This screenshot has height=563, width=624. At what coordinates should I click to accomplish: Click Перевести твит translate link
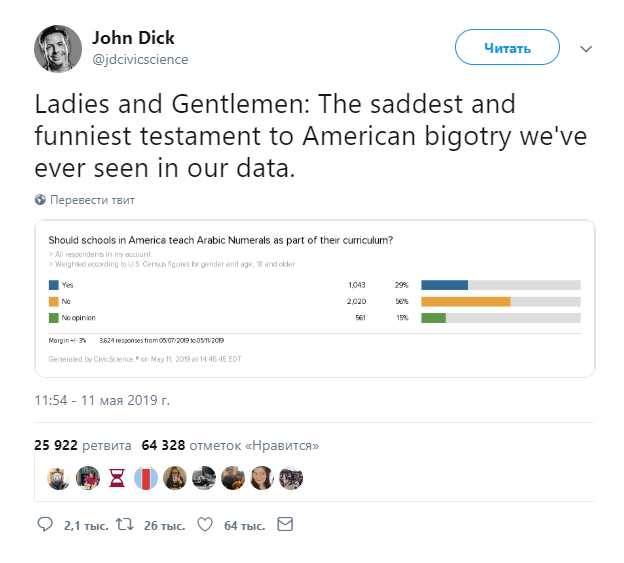point(92,200)
